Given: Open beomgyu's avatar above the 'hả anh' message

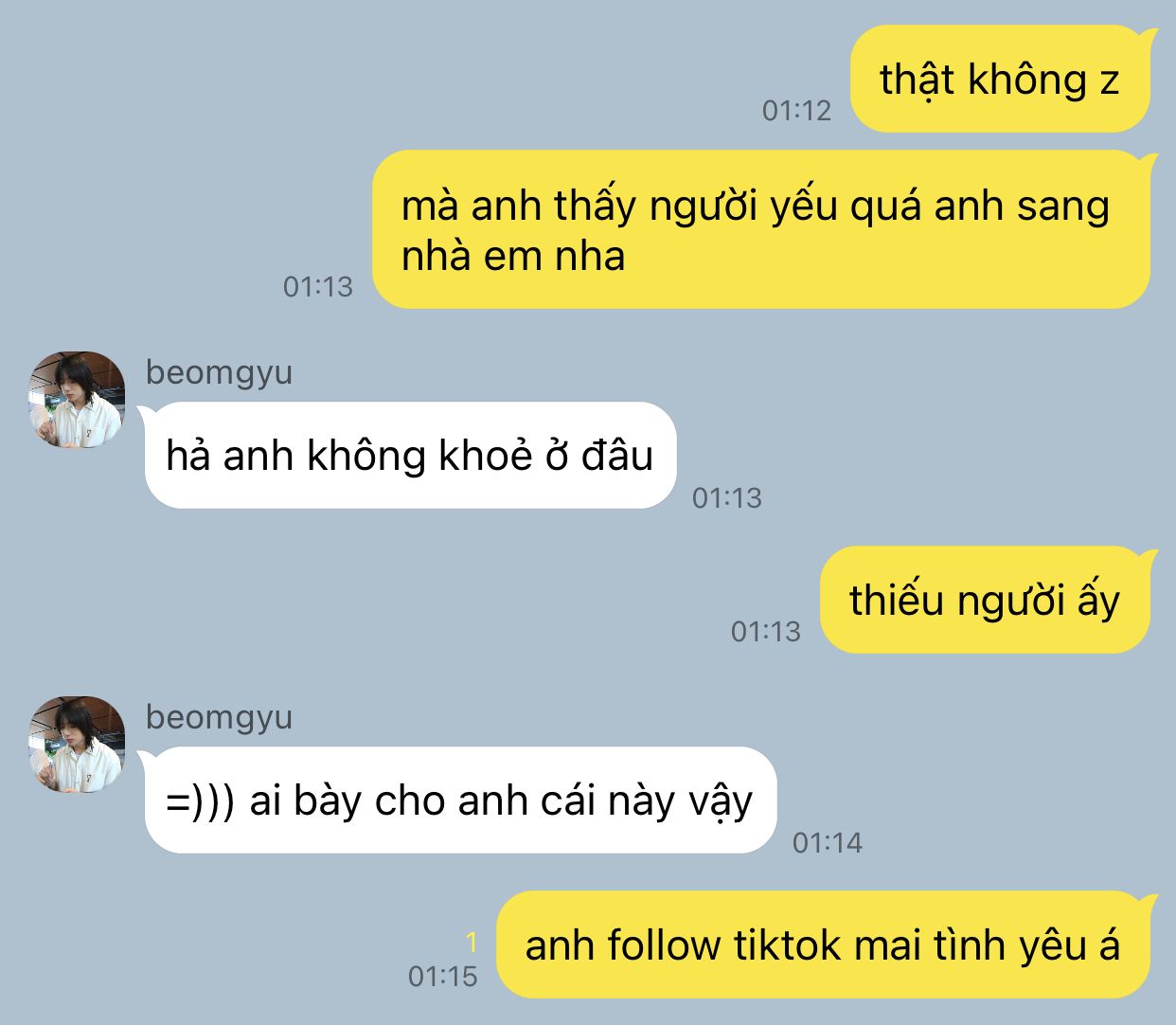Looking at the screenshot, I should coord(77,399).
